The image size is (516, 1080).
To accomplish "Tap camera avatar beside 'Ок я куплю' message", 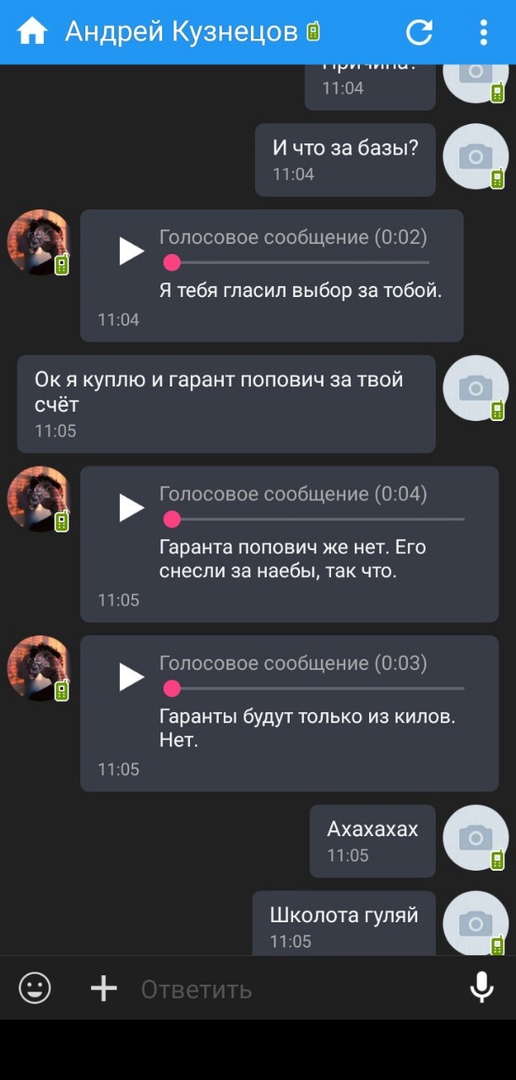I will (x=475, y=388).
